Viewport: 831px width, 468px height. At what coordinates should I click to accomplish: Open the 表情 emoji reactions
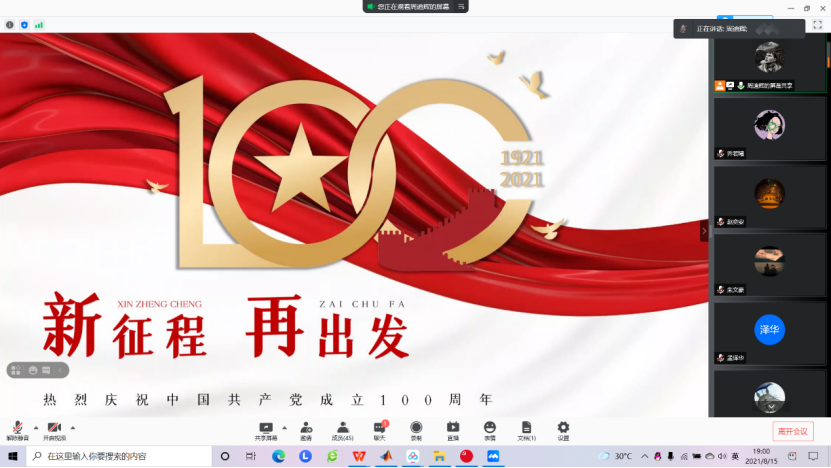[490, 430]
